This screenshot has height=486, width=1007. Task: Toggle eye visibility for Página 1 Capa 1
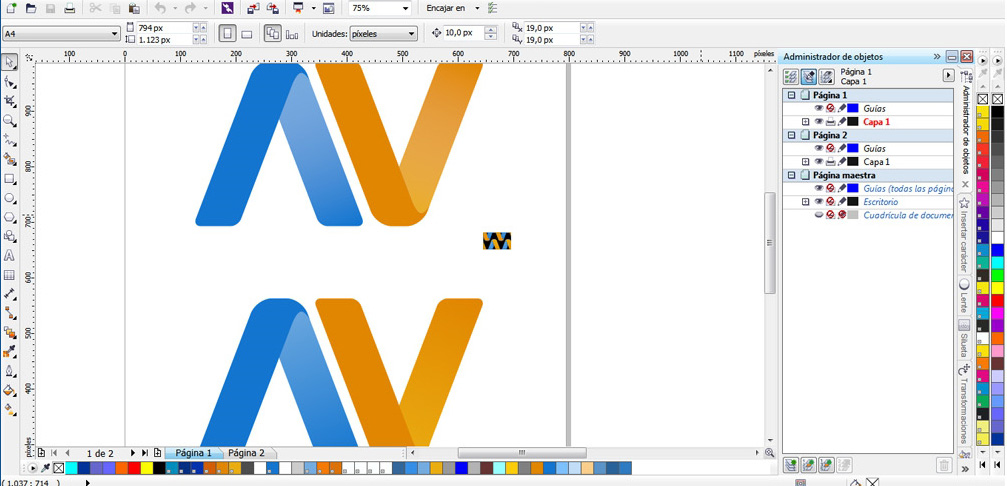818,122
